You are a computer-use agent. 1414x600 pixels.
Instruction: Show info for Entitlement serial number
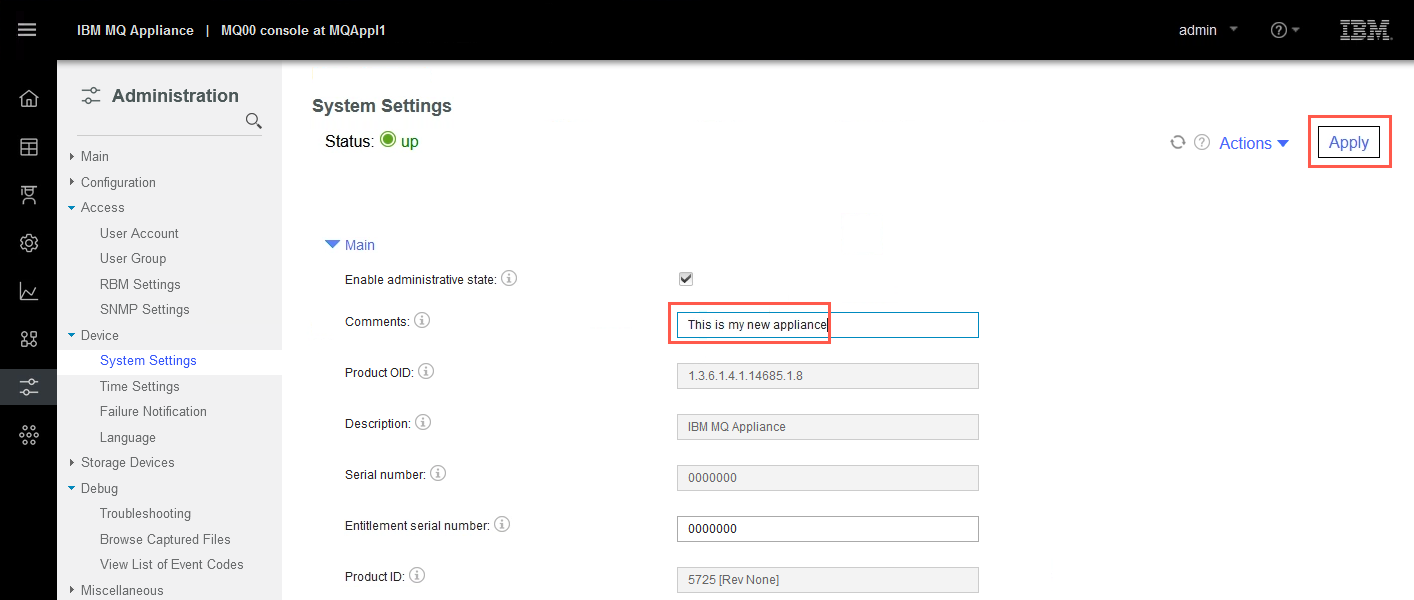[502, 524]
